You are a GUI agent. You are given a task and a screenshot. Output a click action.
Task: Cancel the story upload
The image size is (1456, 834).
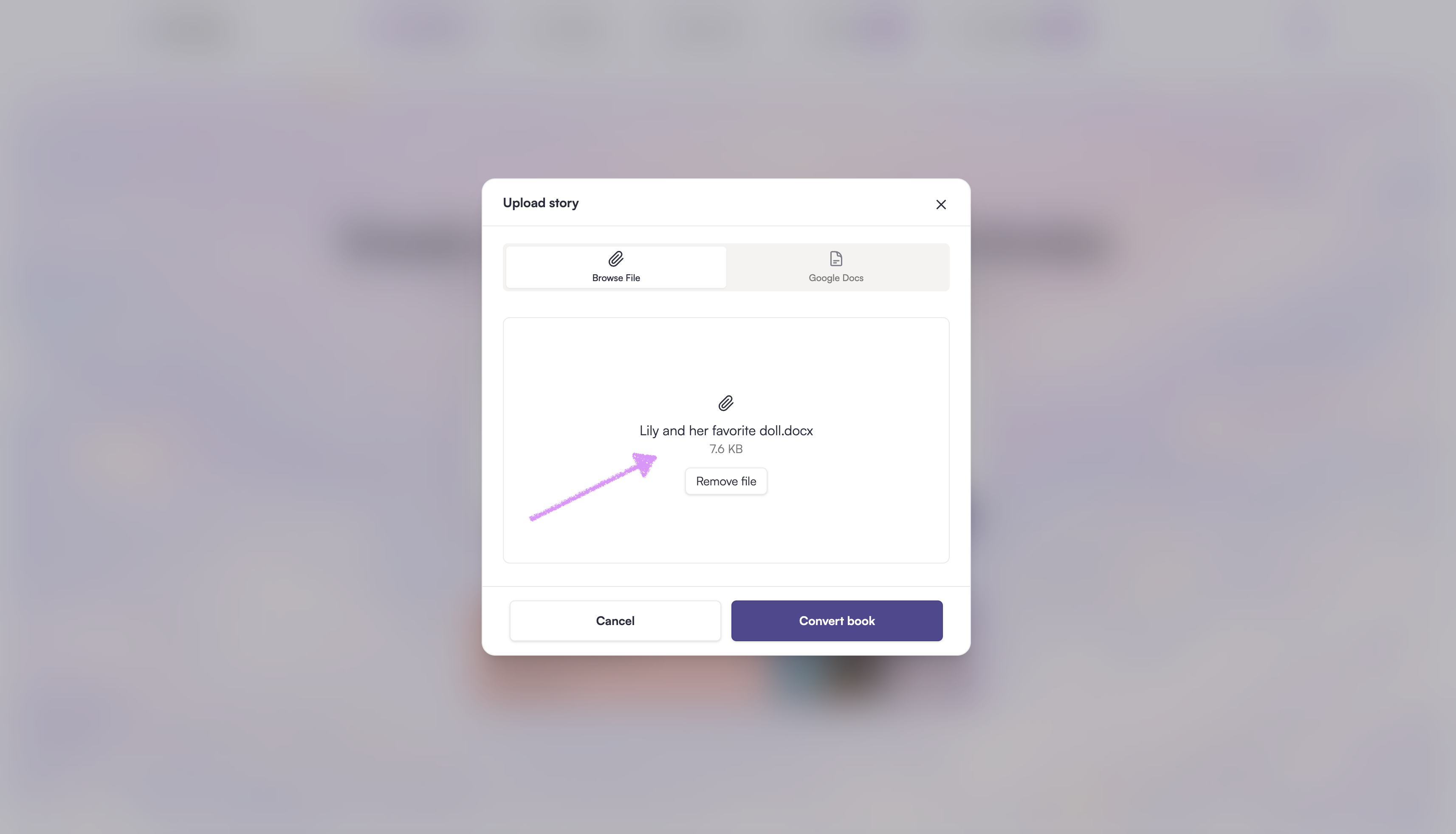615,620
